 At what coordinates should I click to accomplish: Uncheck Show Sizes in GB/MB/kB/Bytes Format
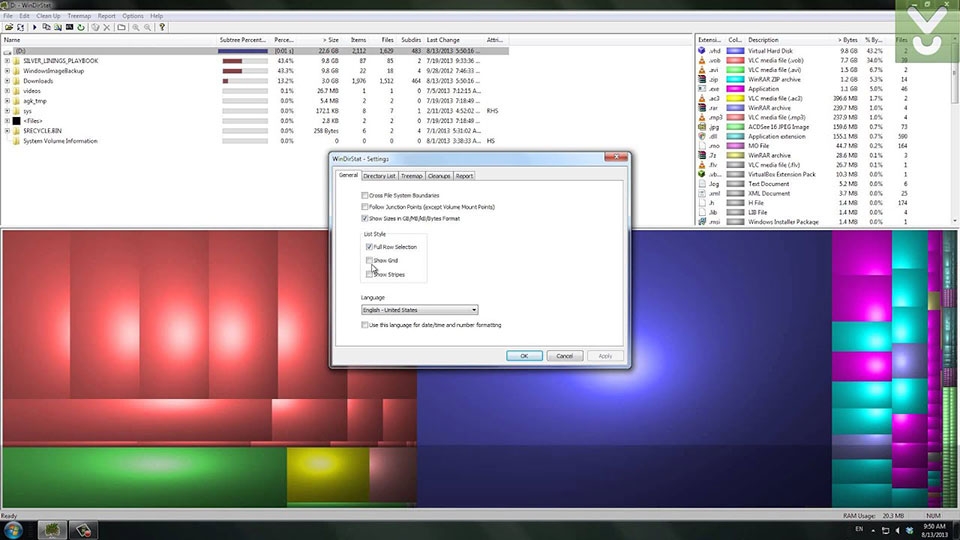pos(365,219)
